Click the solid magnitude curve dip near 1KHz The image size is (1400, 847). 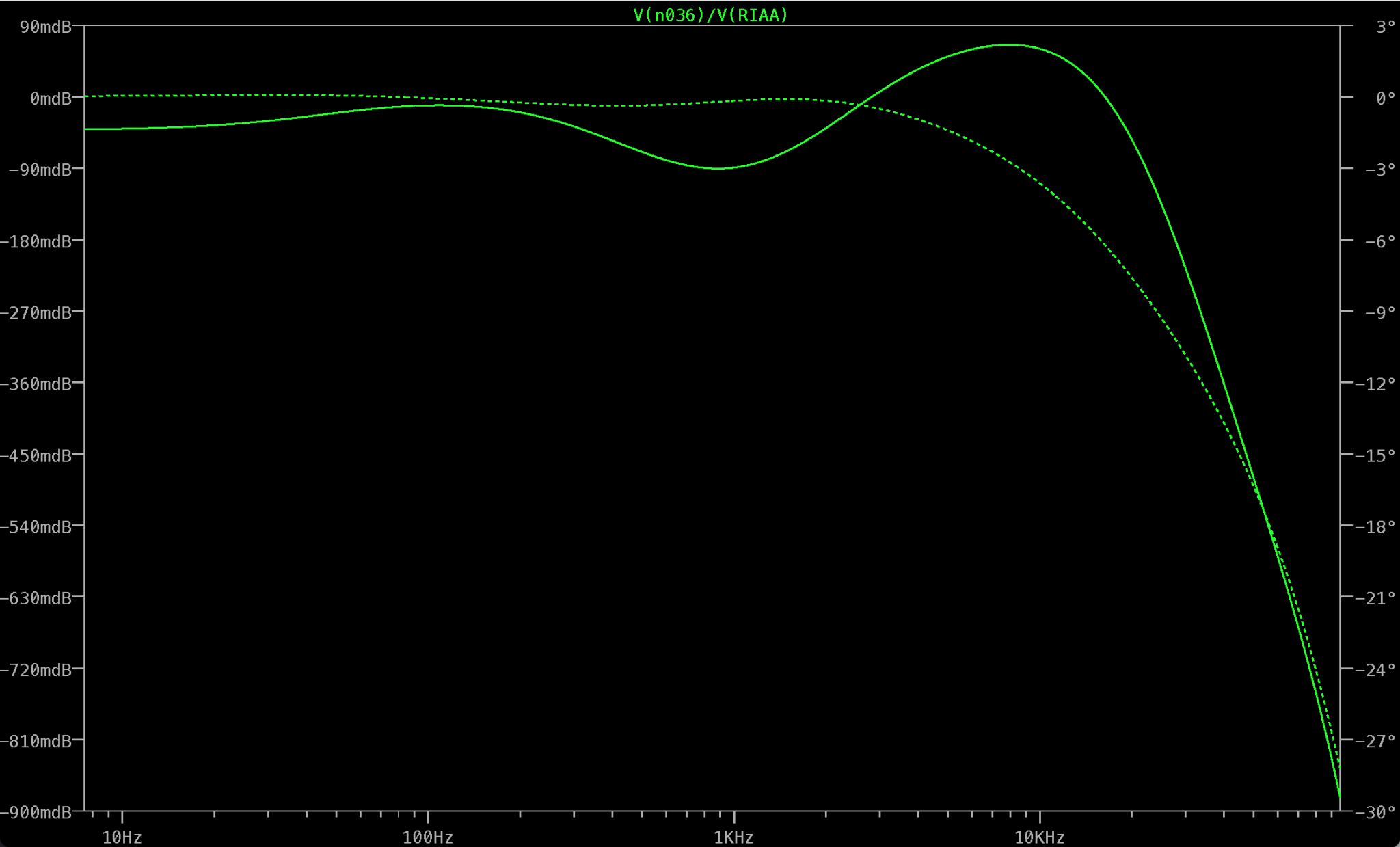tap(718, 168)
